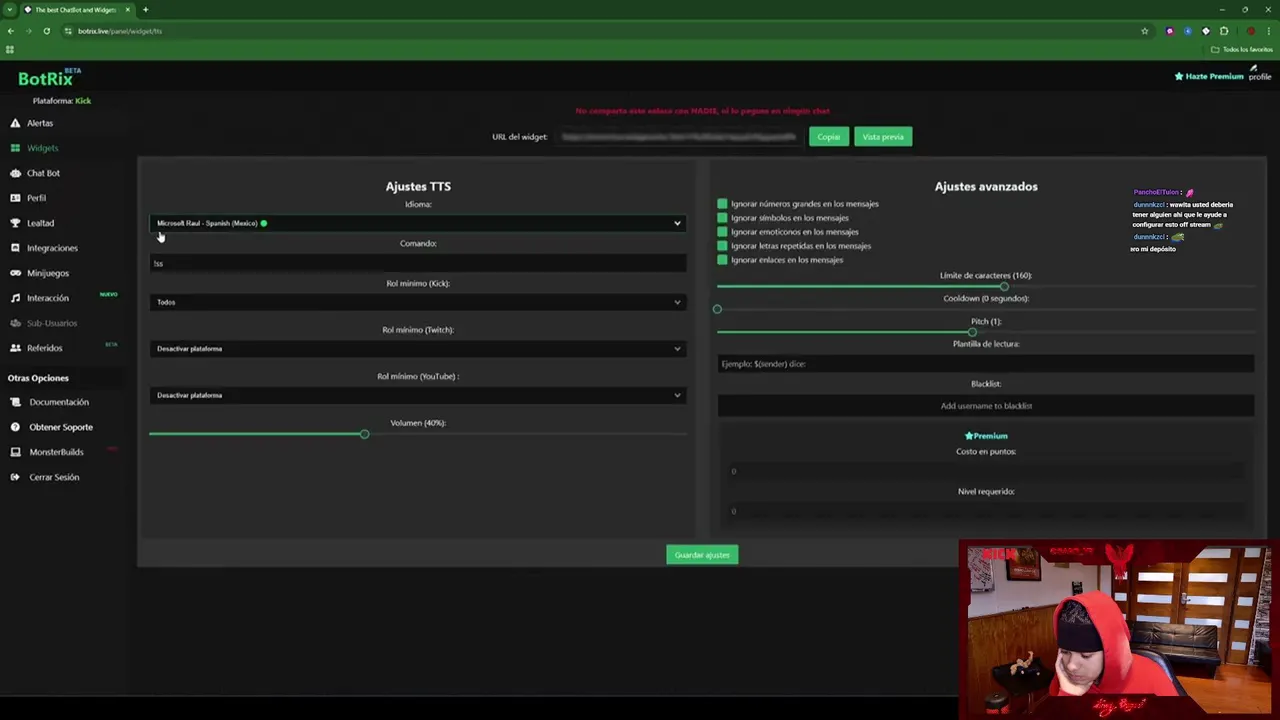Click the Hazte Premium link
This screenshot has height=720, width=1280.
pyautogui.click(x=1209, y=76)
